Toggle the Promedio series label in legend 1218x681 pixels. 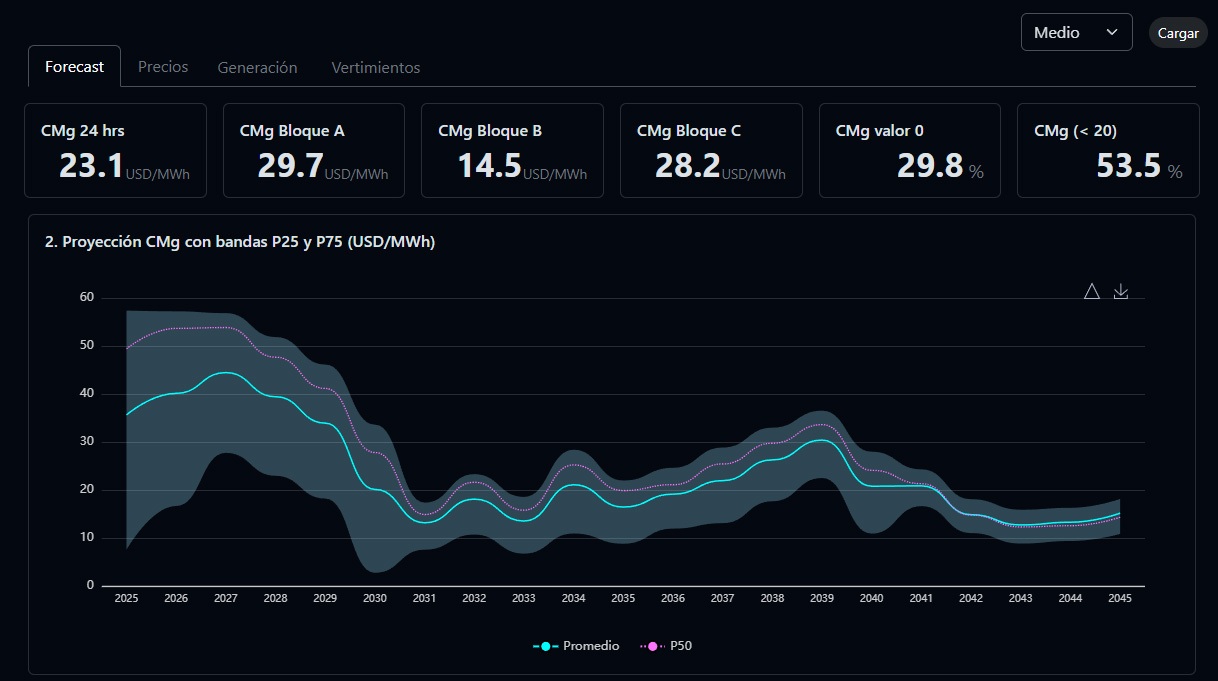click(x=591, y=646)
